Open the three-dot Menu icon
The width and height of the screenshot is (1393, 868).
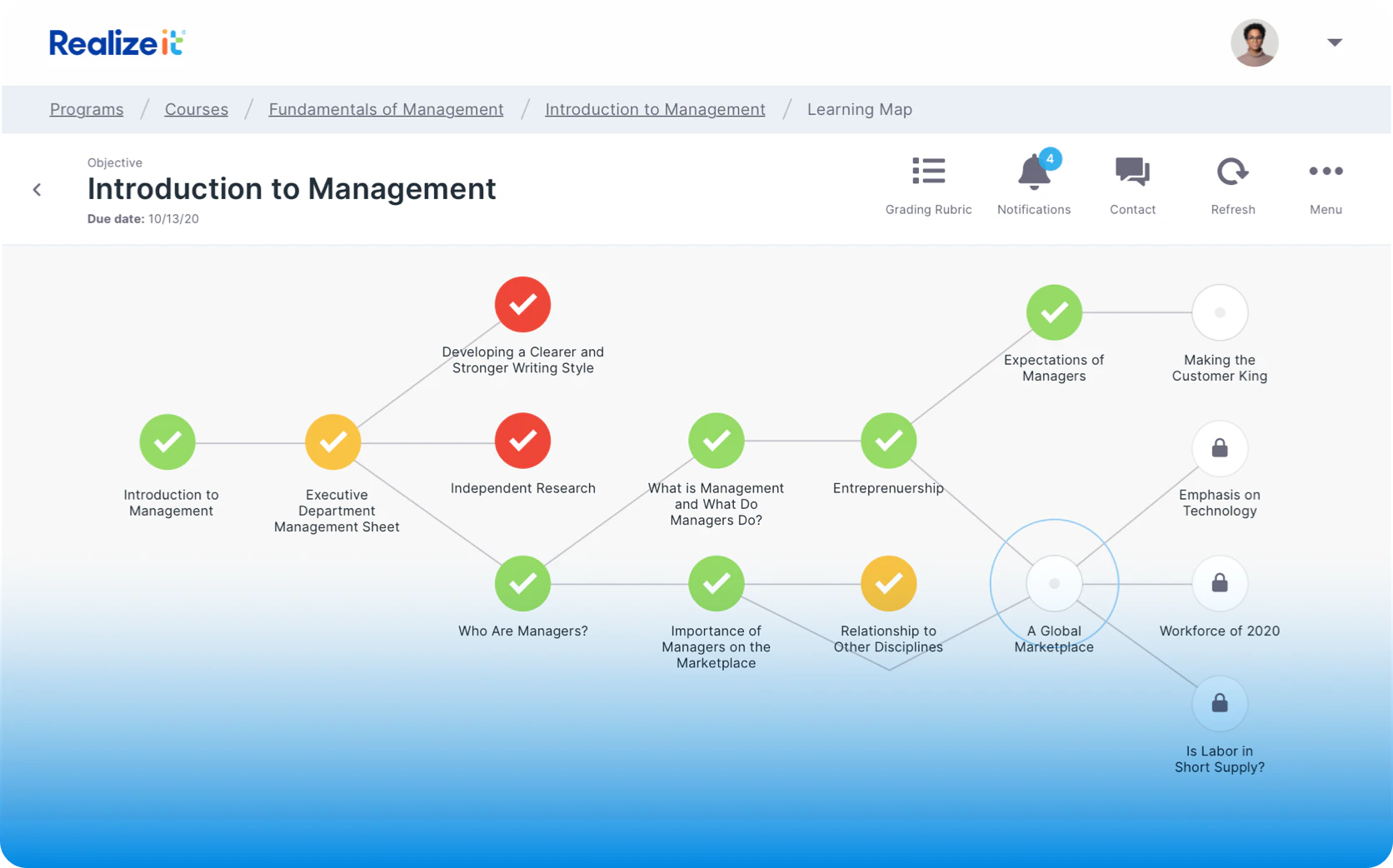point(1326,172)
